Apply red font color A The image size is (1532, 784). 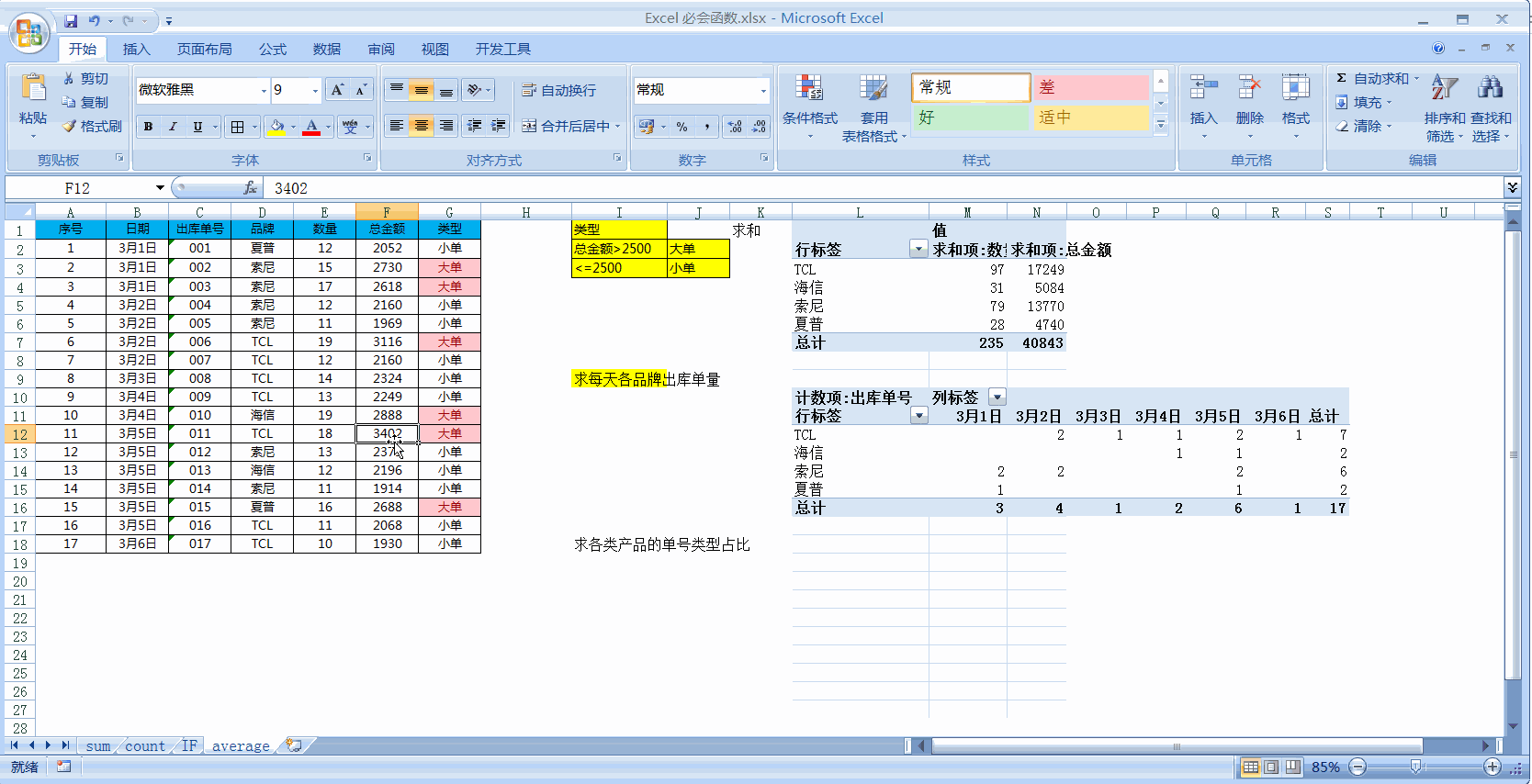tap(311, 127)
